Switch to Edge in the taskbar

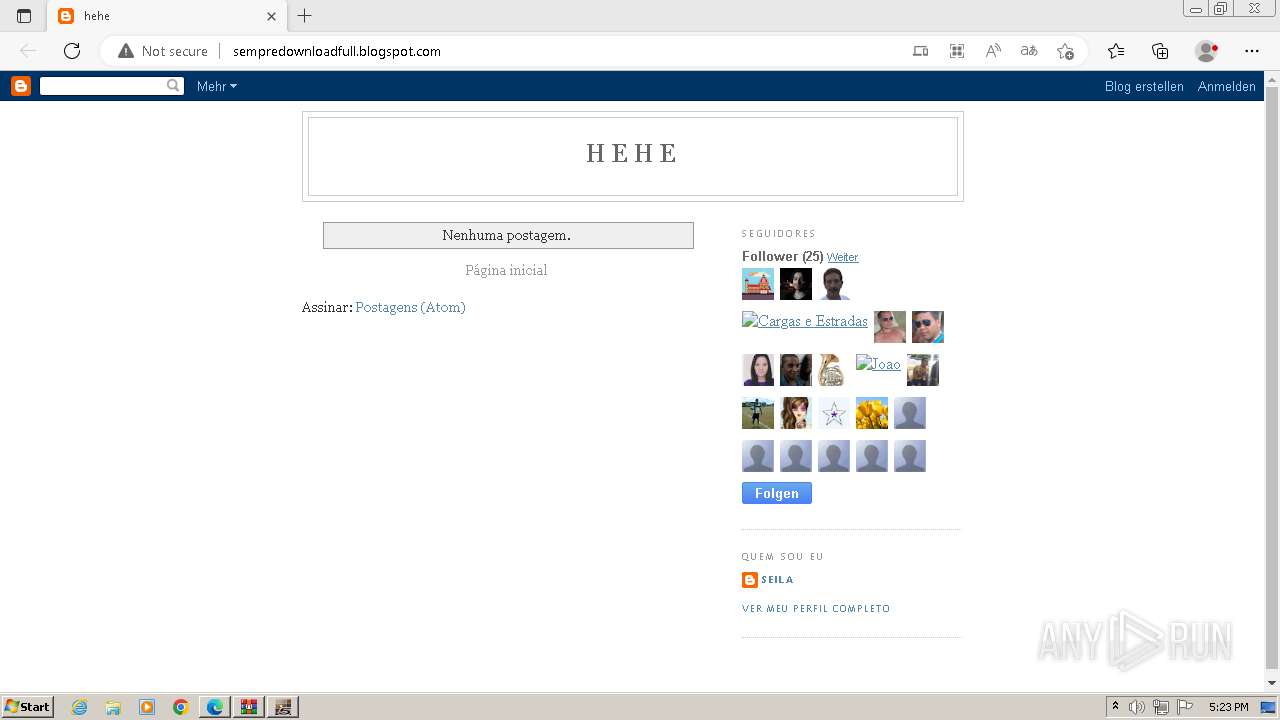click(215, 707)
